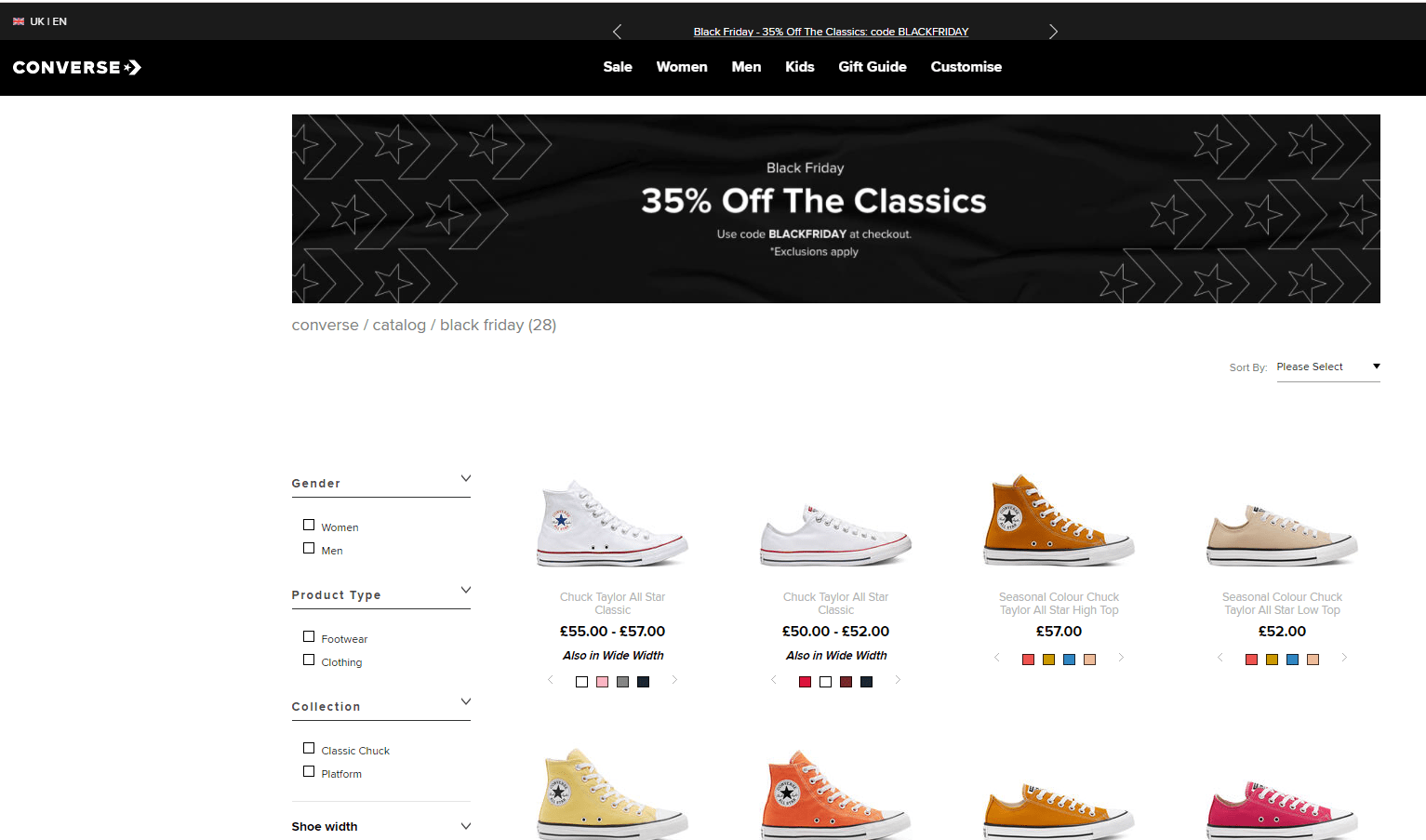Screen dimensions: 1426x840
Task: Click the UK I EN region selector
Action: pyautogui.click(x=40, y=21)
